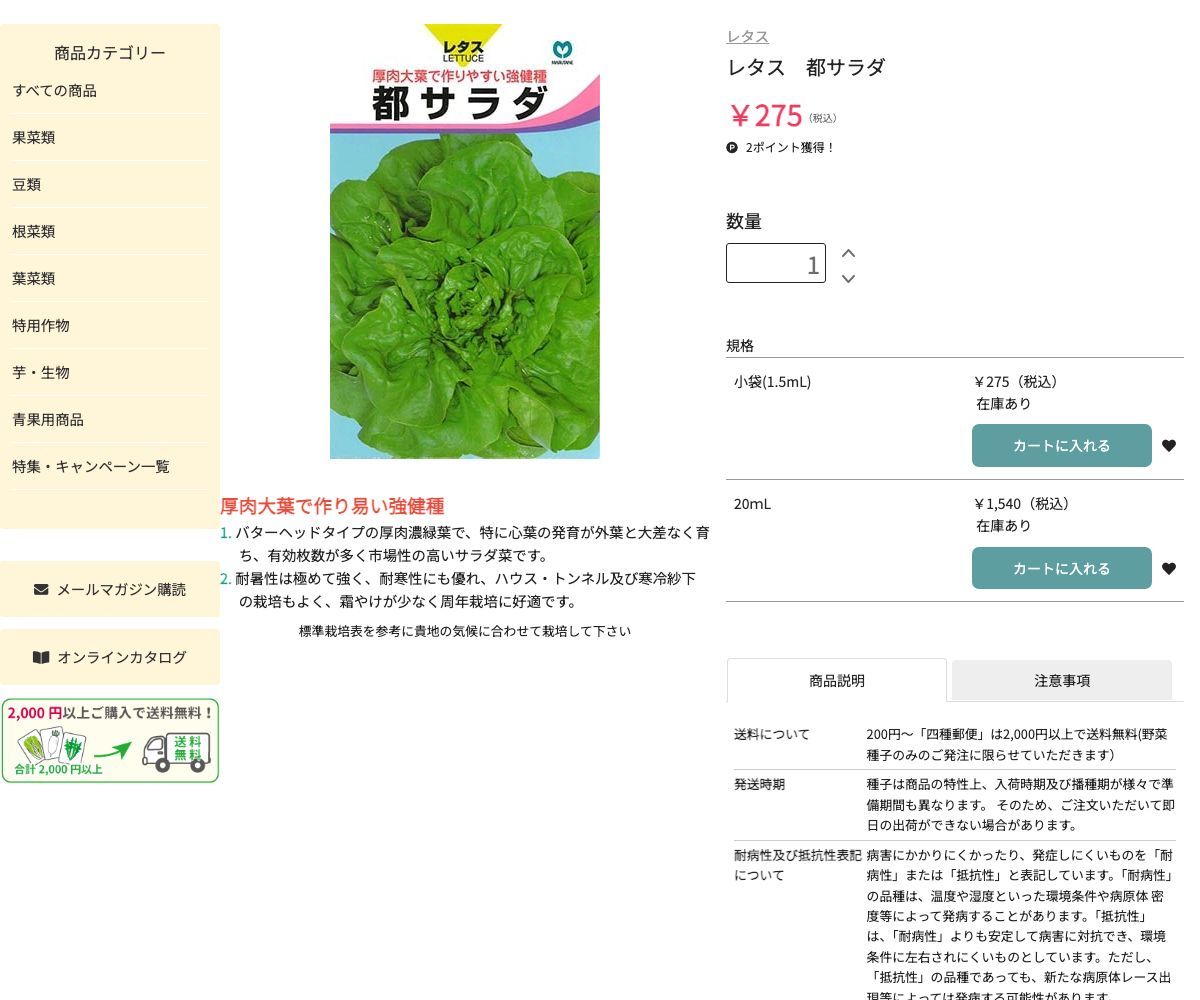This screenshot has width=1200, height=1000.
Task: Click カートに入れる for the 20mL size
Action: (x=1062, y=568)
